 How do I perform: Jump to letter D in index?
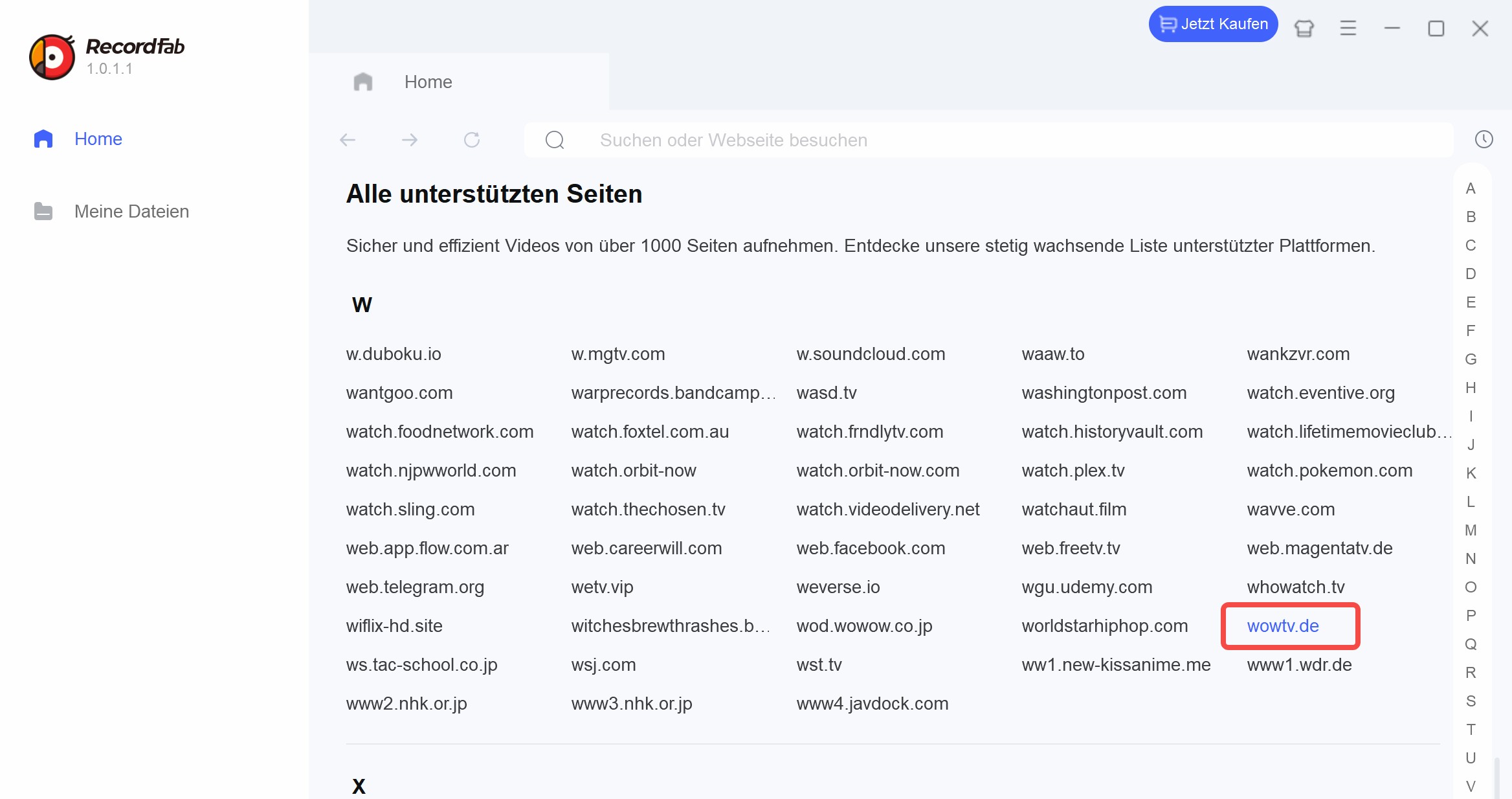(1471, 274)
